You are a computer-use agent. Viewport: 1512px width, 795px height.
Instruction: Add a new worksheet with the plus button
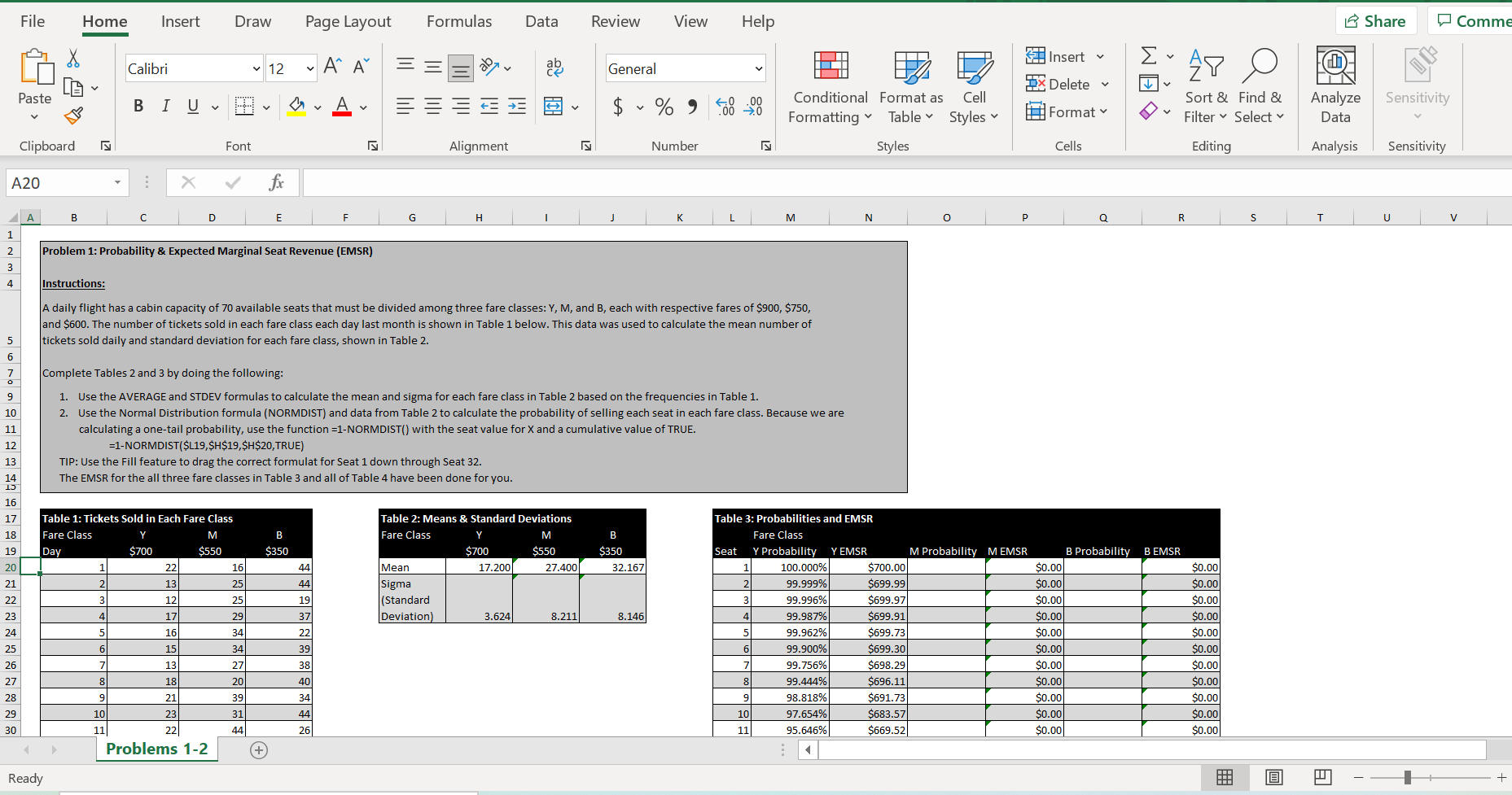click(x=259, y=749)
